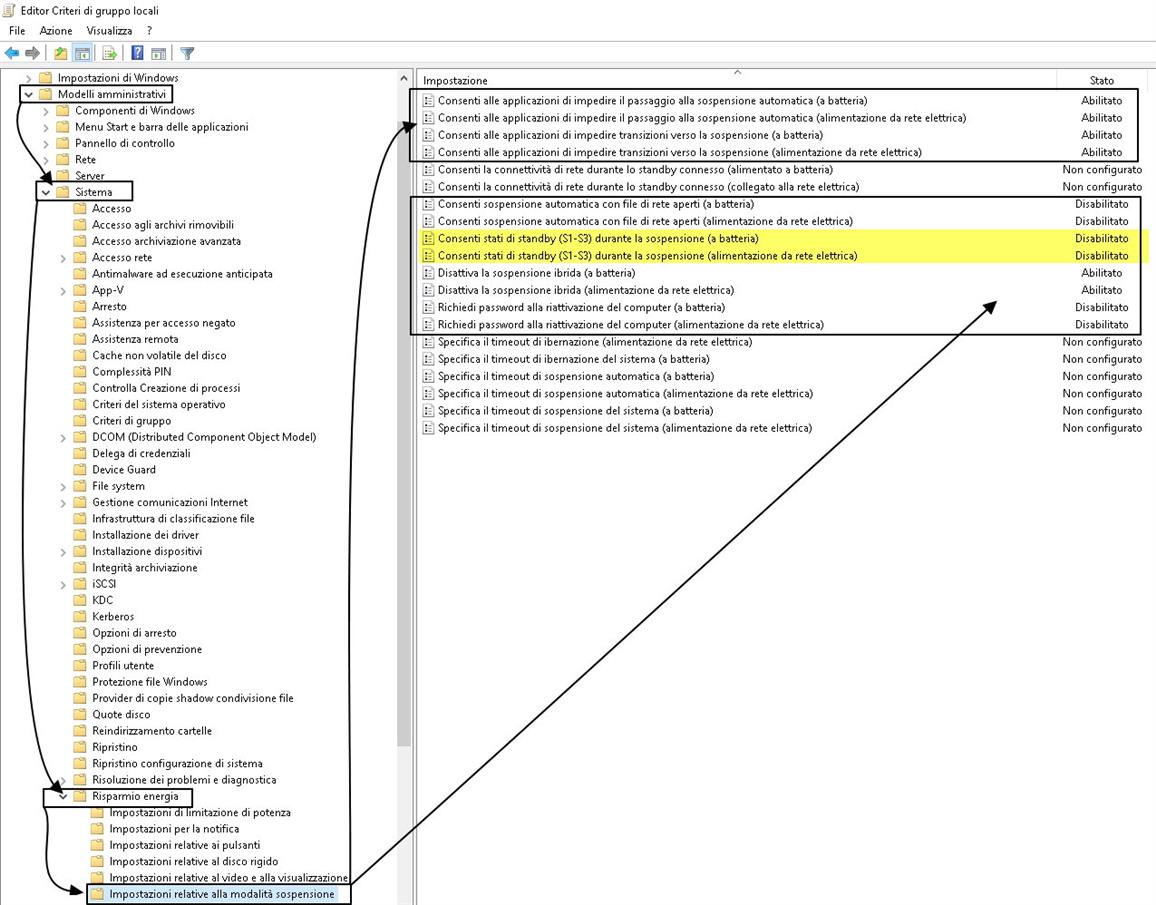This screenshot has width=1156, height=905.
Task: Toggle the show/hide console tree icon
Action: pyautogui.click(x=83, y=53)
